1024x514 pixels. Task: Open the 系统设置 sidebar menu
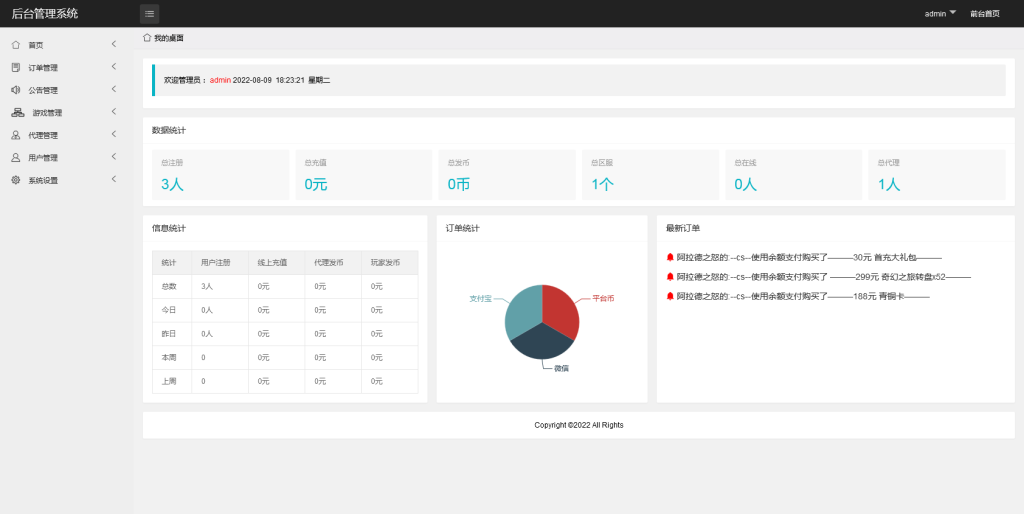[67, 180]
